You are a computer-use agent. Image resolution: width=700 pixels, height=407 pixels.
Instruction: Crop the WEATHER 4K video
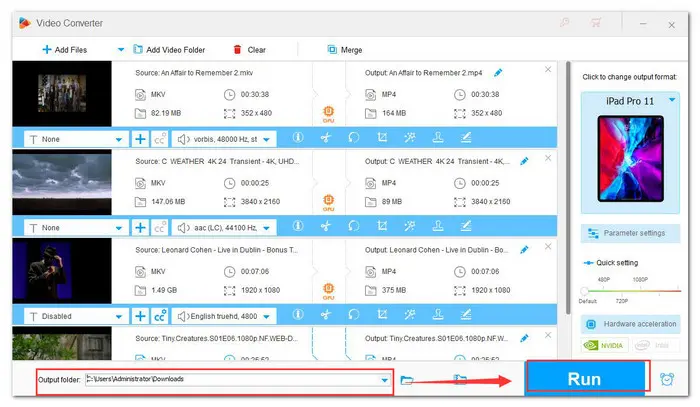(382, 226)
